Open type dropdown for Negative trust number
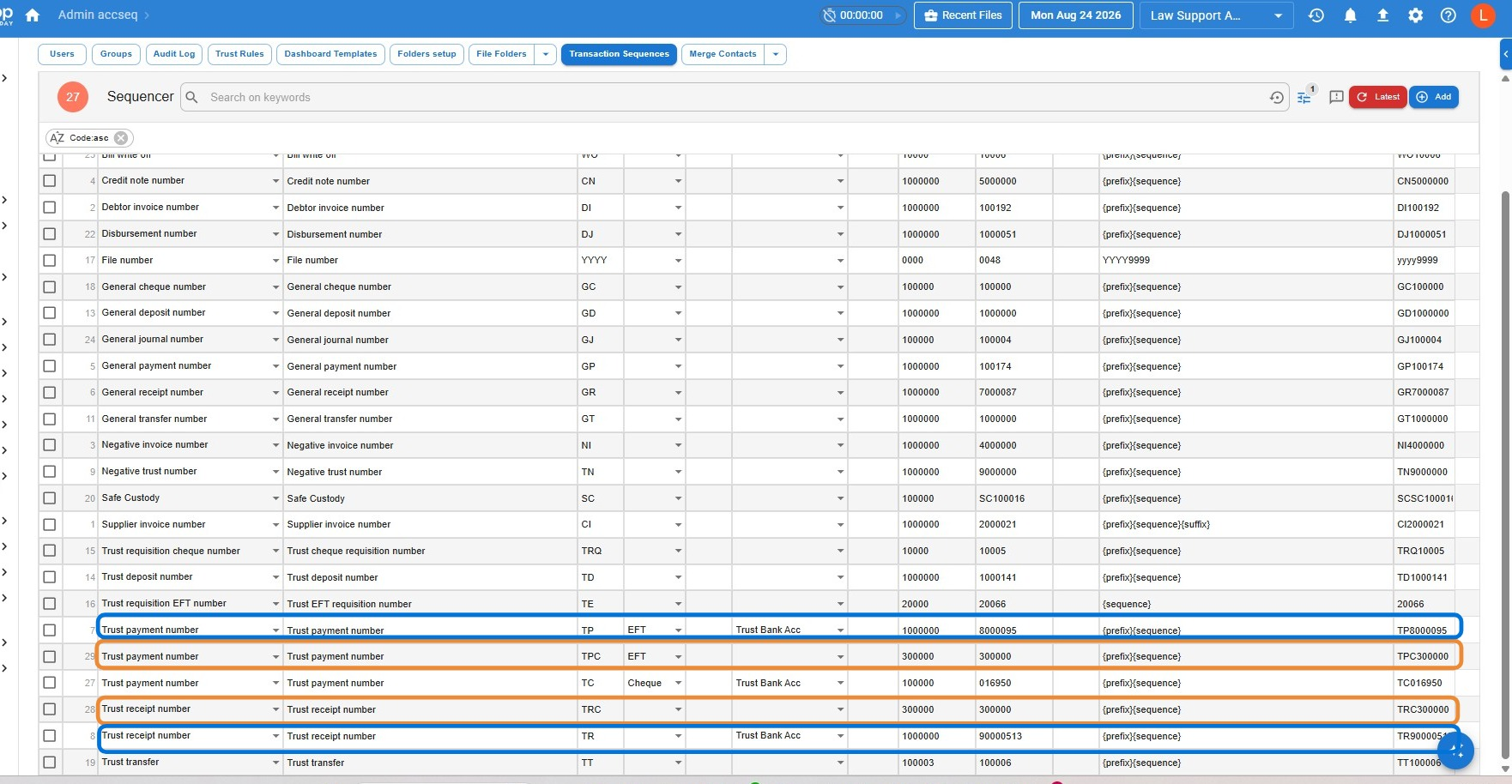The width and height of the screenshot is (1512, 784). [x=276, y=472]
